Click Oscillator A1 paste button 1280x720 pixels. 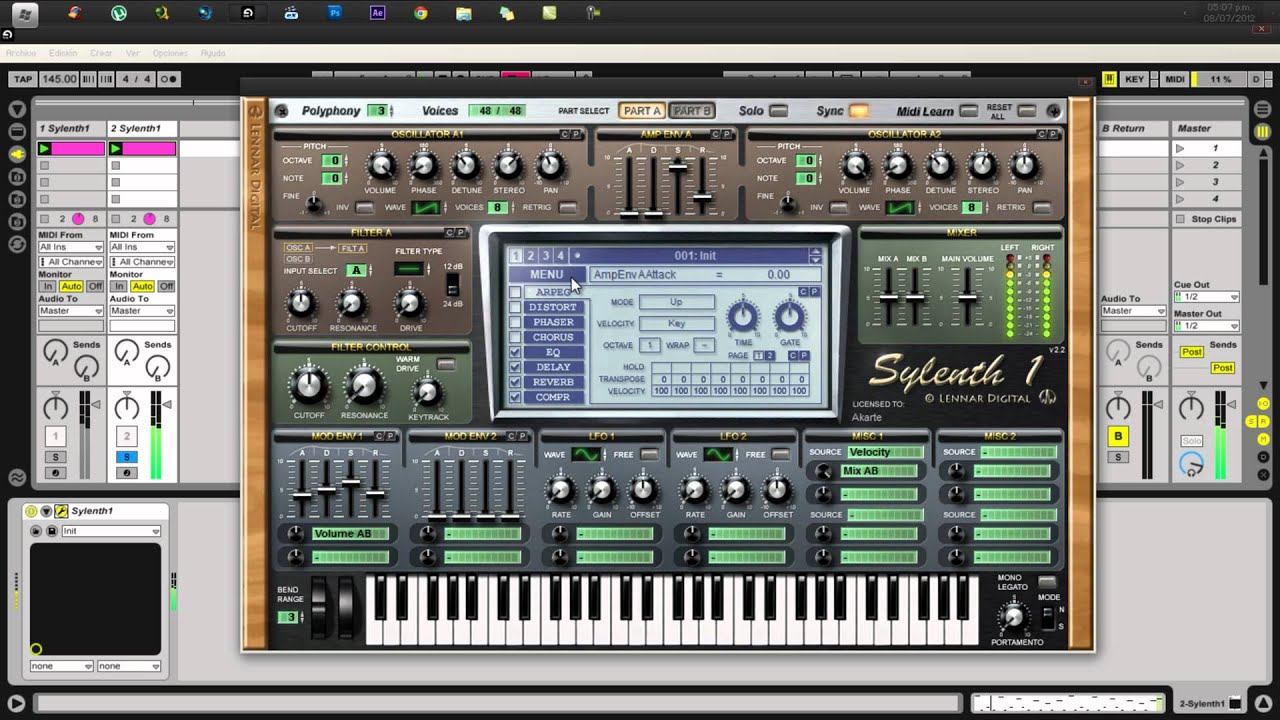pyautogui.click(x=576, y=134)
